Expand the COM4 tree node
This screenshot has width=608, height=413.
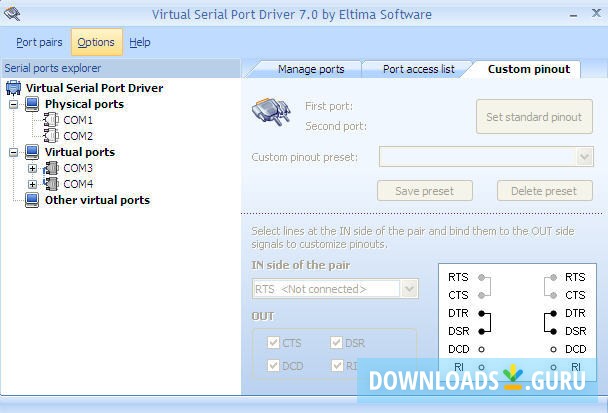(33, 184)
